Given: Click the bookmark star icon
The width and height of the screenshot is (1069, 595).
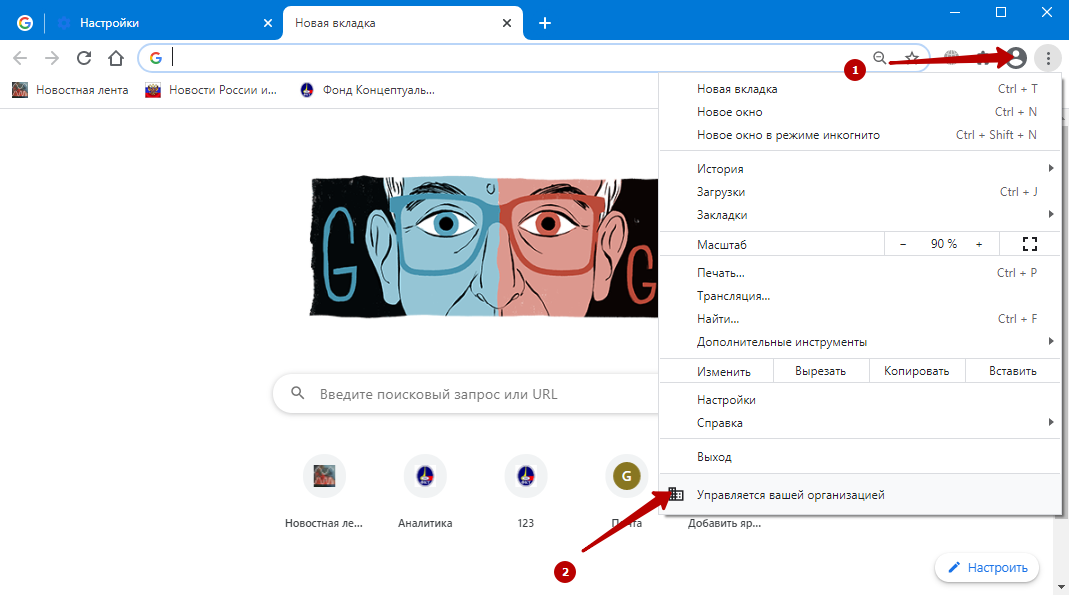Looking at the screenshot, I should click(x=912, y=58).
